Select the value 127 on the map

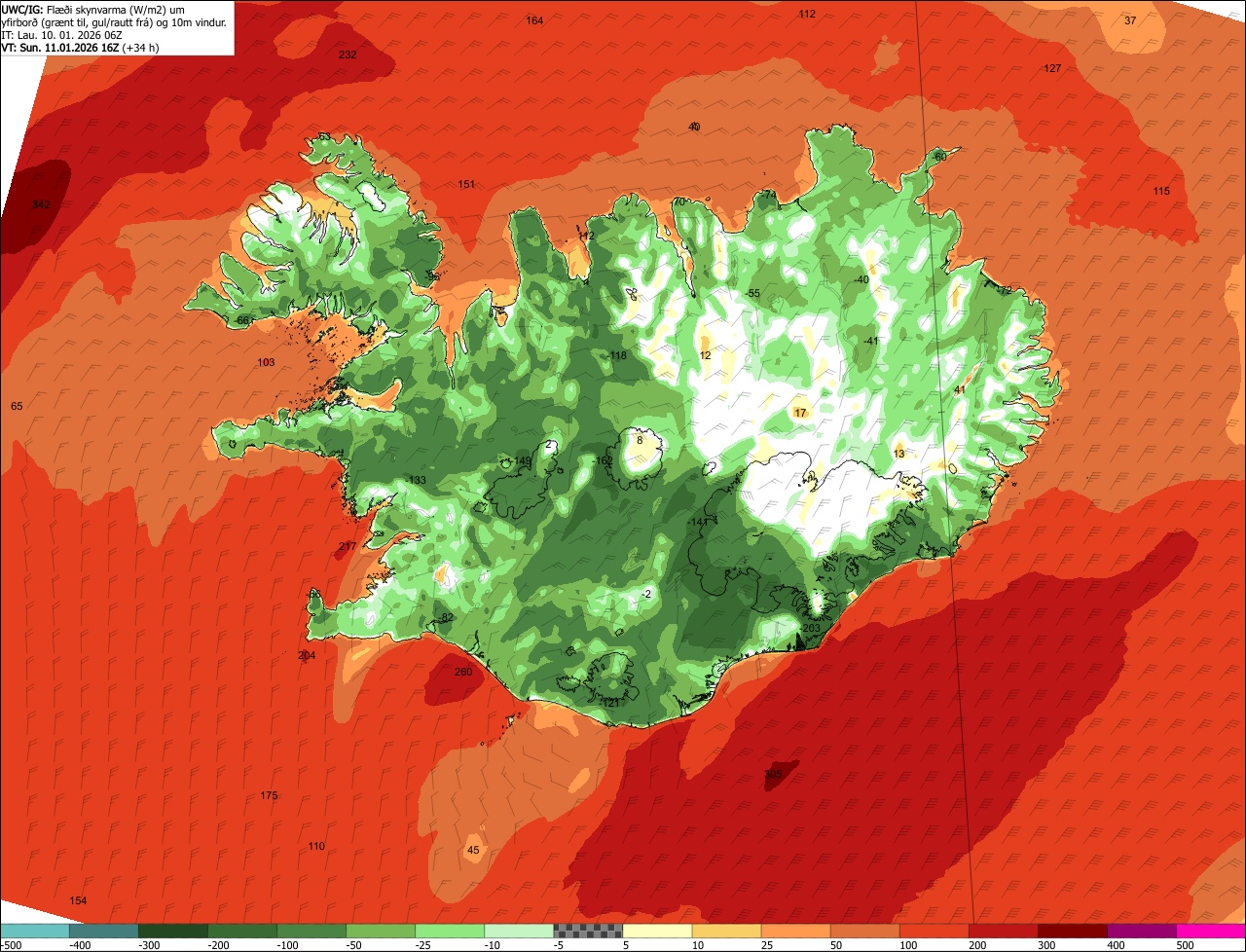tap(1052, 68)
